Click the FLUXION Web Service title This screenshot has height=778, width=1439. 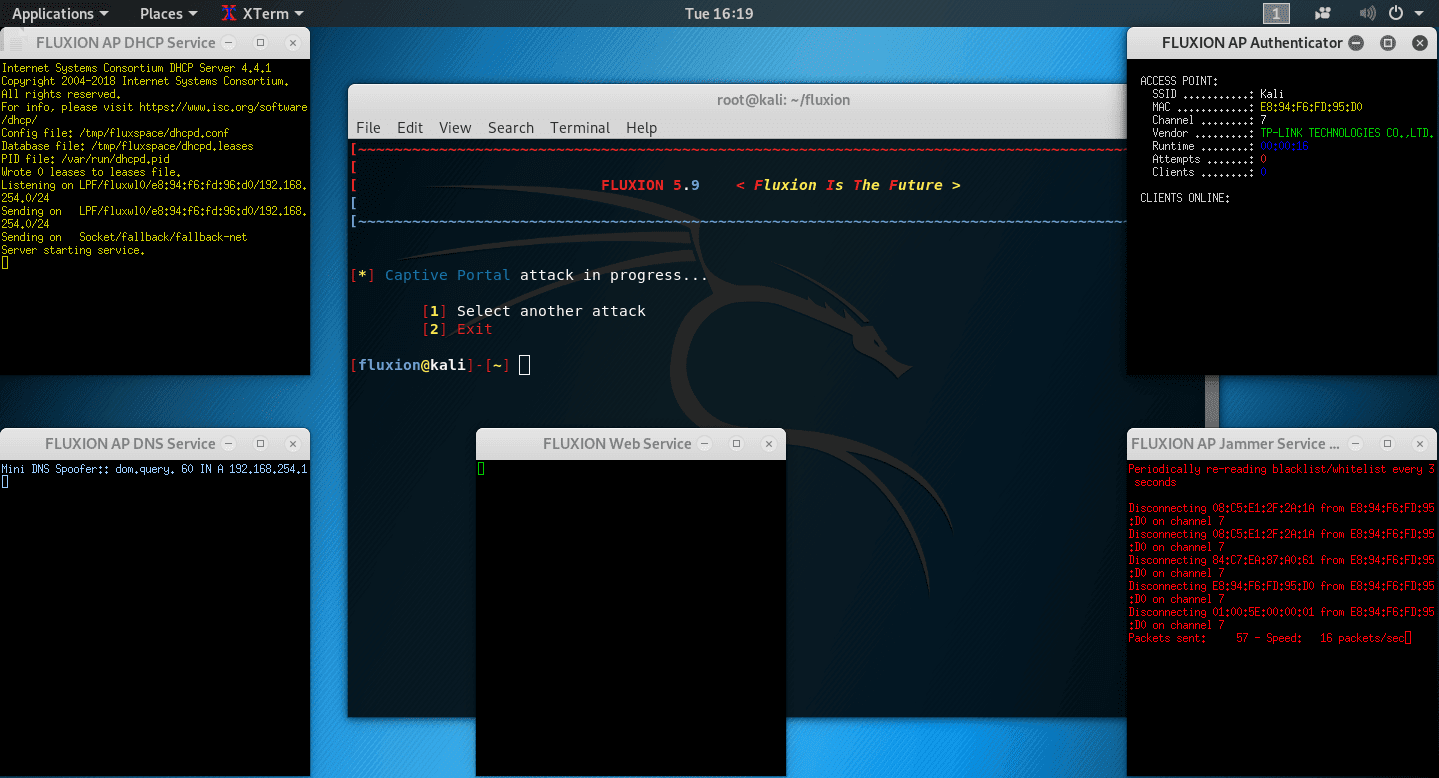click(x=617, y=443)
